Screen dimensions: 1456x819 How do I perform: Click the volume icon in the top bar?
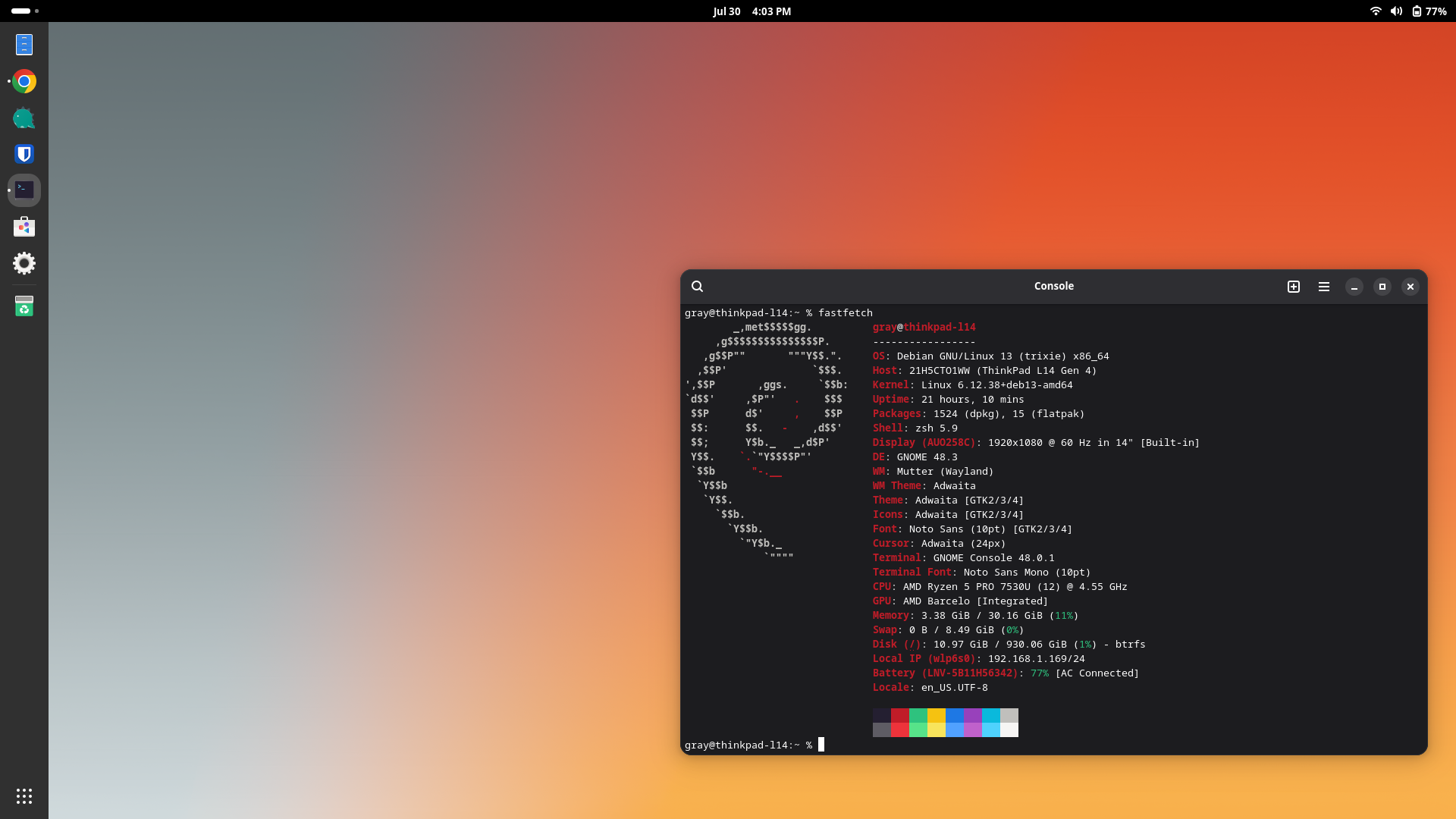[x=1396, y=11]
